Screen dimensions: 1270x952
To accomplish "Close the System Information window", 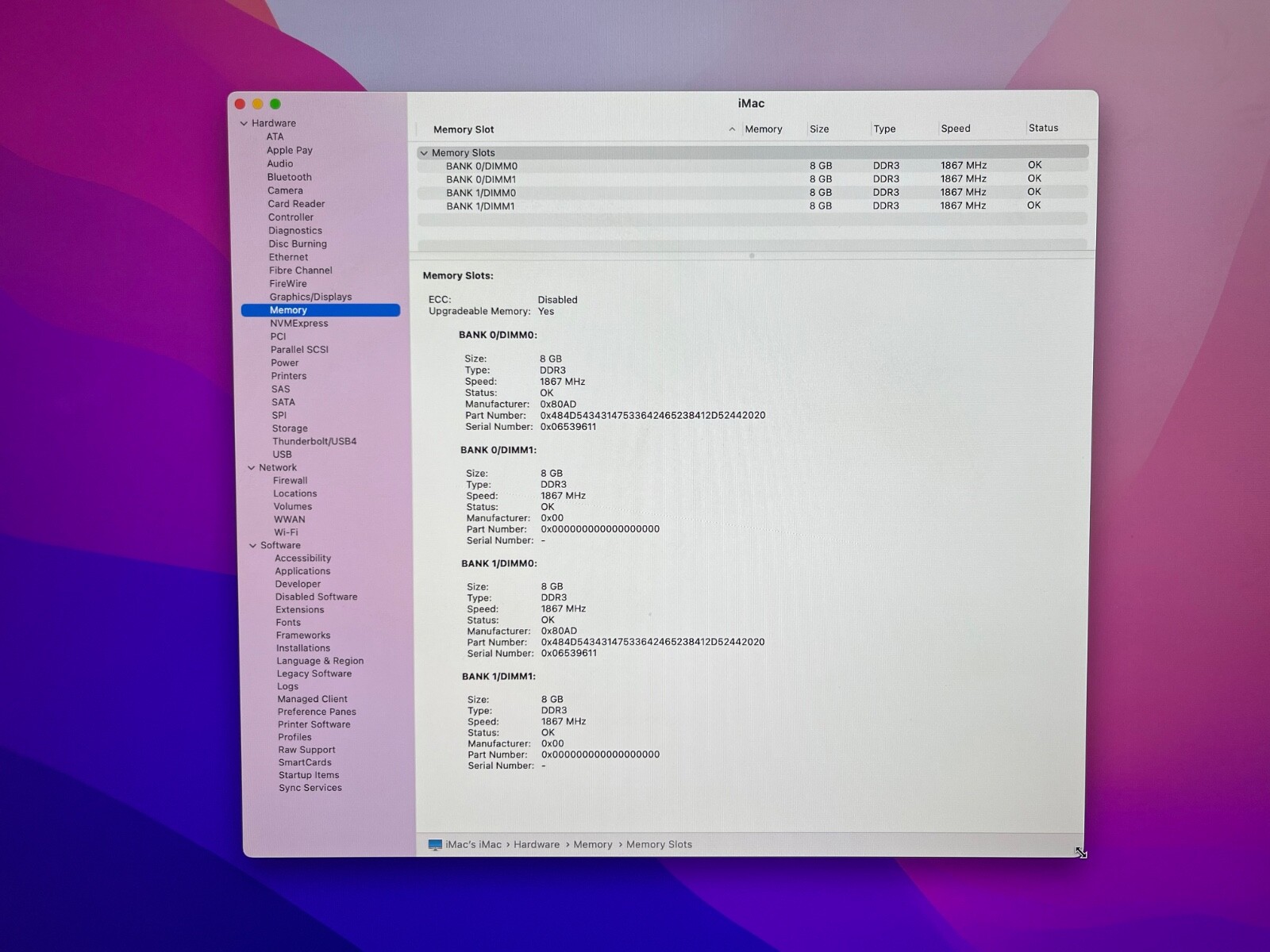I will pos(240,104).
